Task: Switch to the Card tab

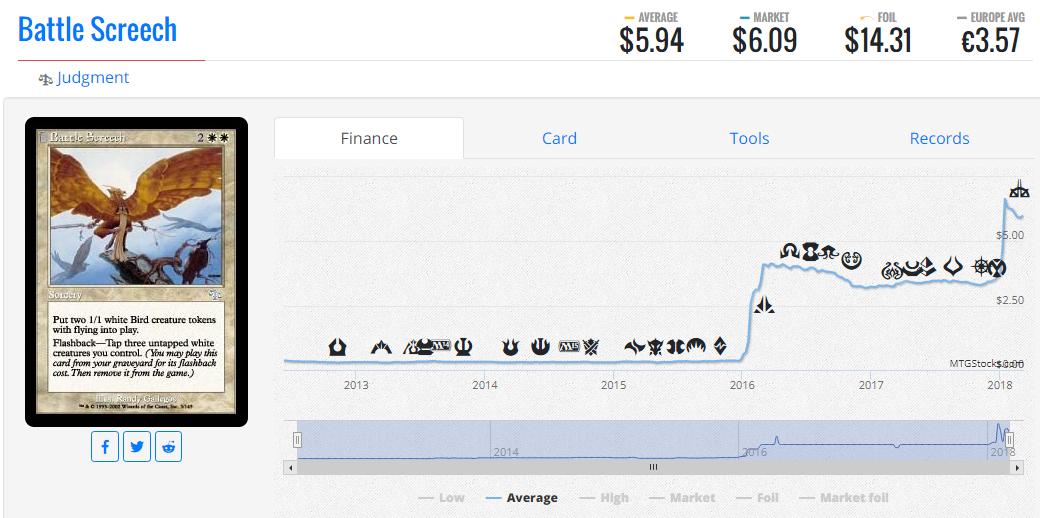Action: pos(559,139)
